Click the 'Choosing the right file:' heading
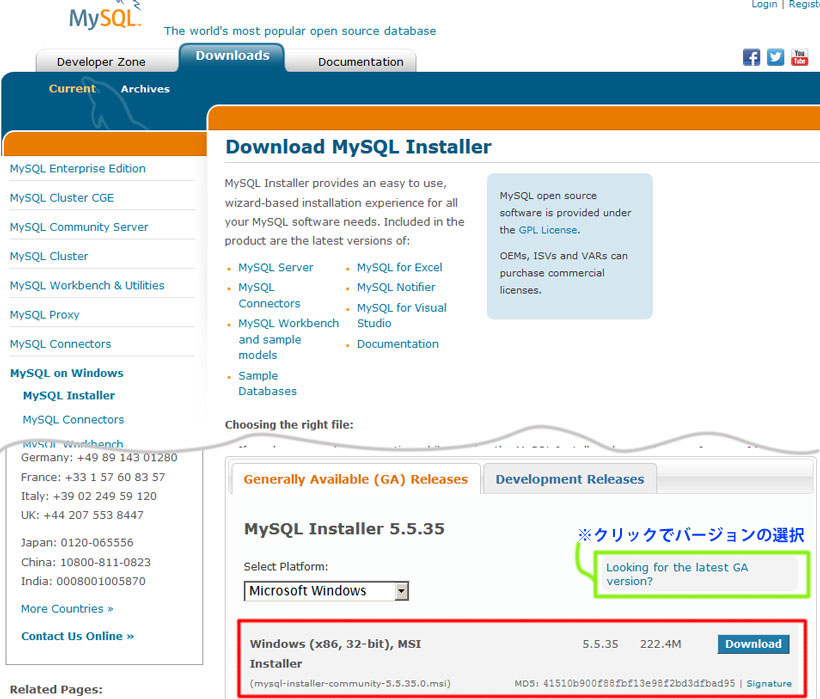The width and height of the screenshot is (820, 699). tap(289, 425)
